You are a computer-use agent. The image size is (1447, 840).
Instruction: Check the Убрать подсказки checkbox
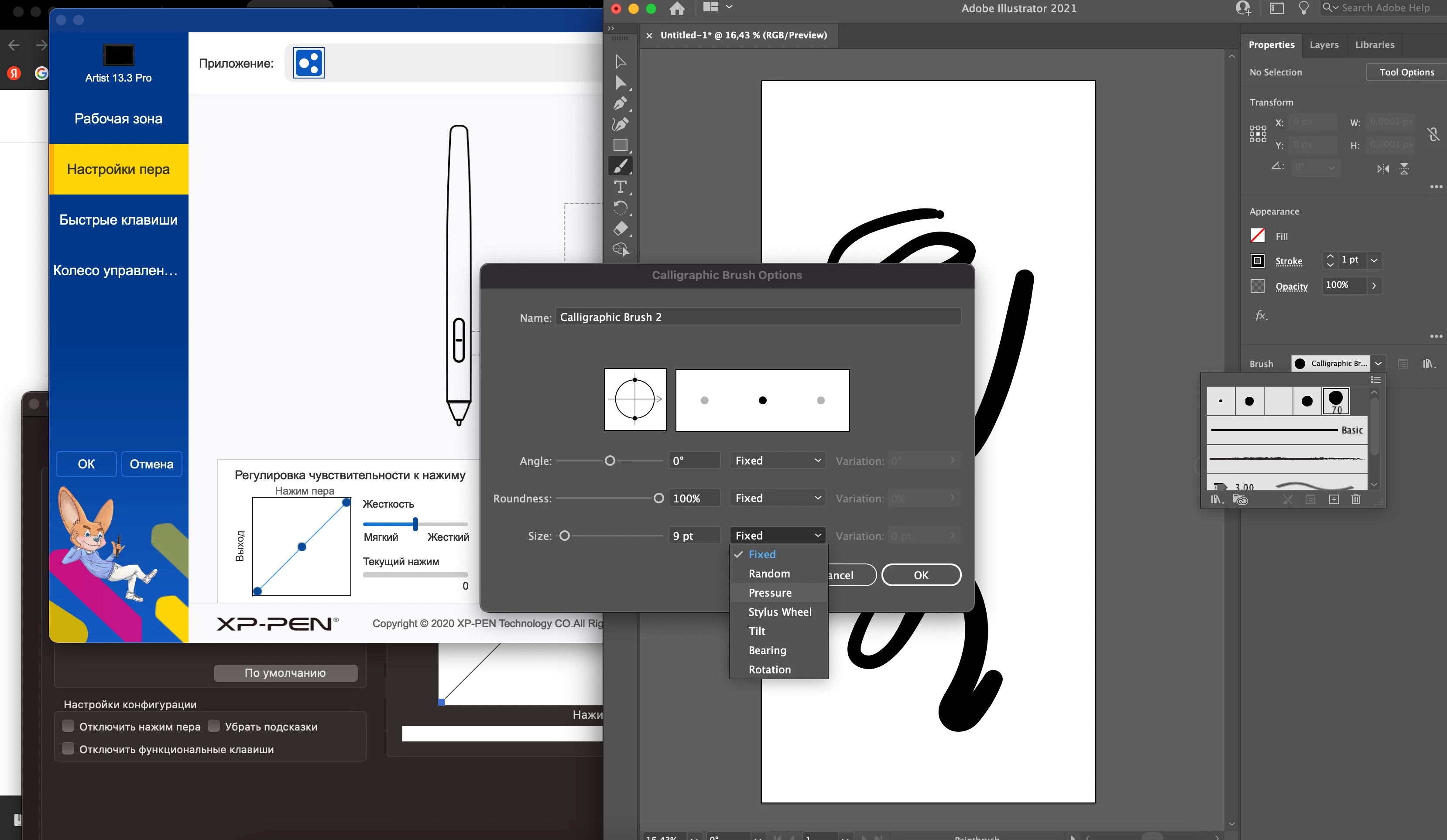214,726
